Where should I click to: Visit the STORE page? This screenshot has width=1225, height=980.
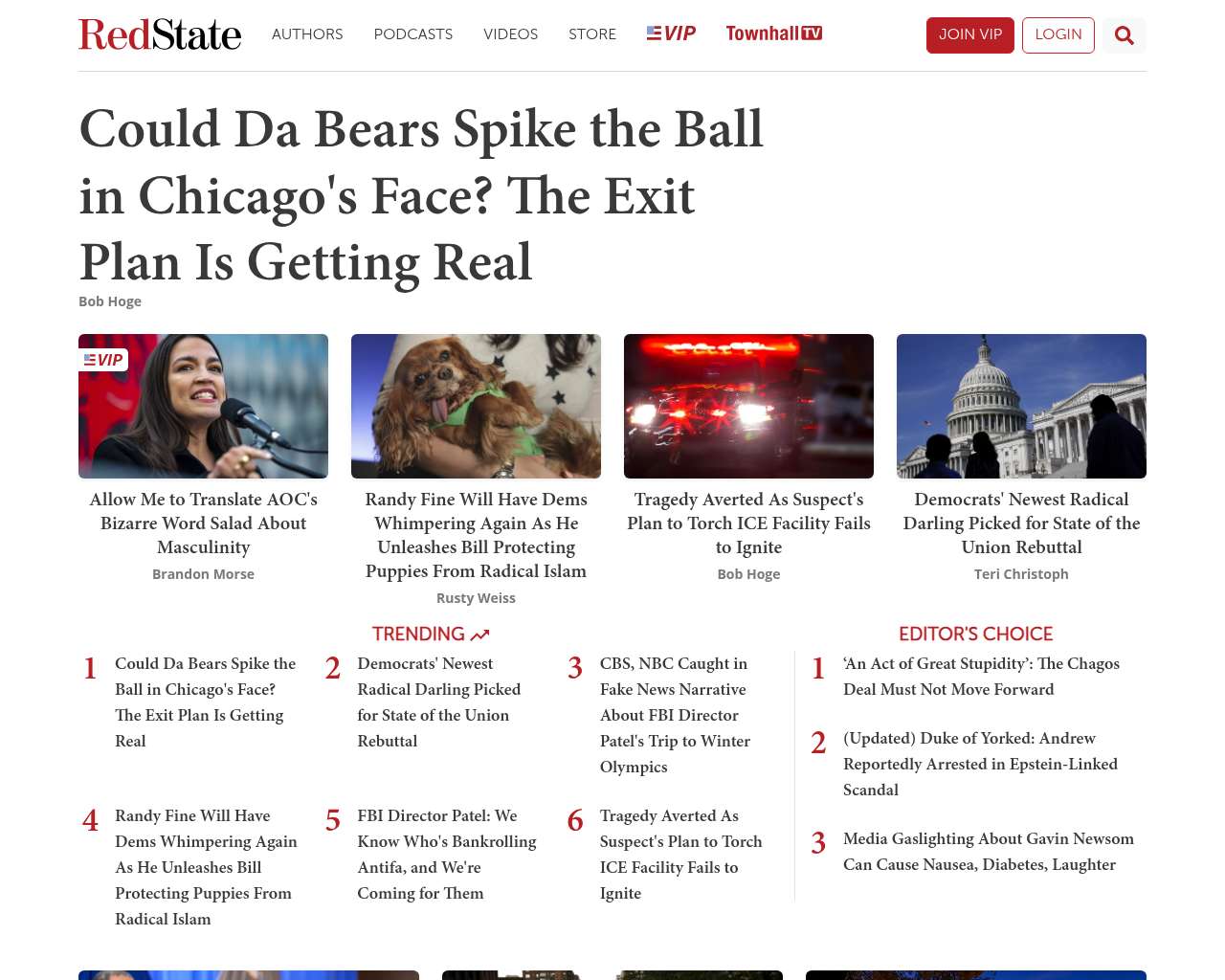tap(592, 34)
